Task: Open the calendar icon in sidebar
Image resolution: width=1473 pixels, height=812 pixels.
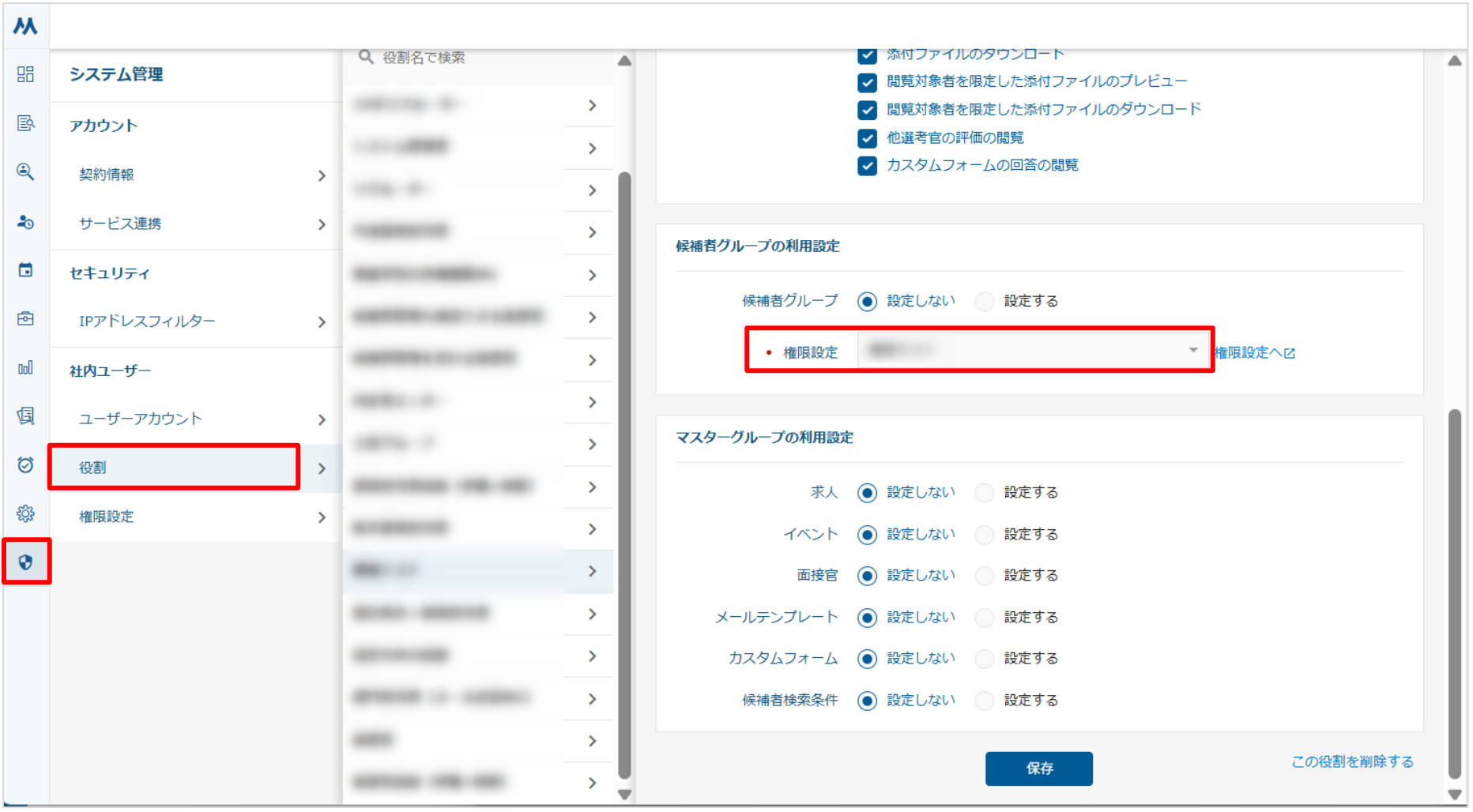Action: [x=25, y=270]
